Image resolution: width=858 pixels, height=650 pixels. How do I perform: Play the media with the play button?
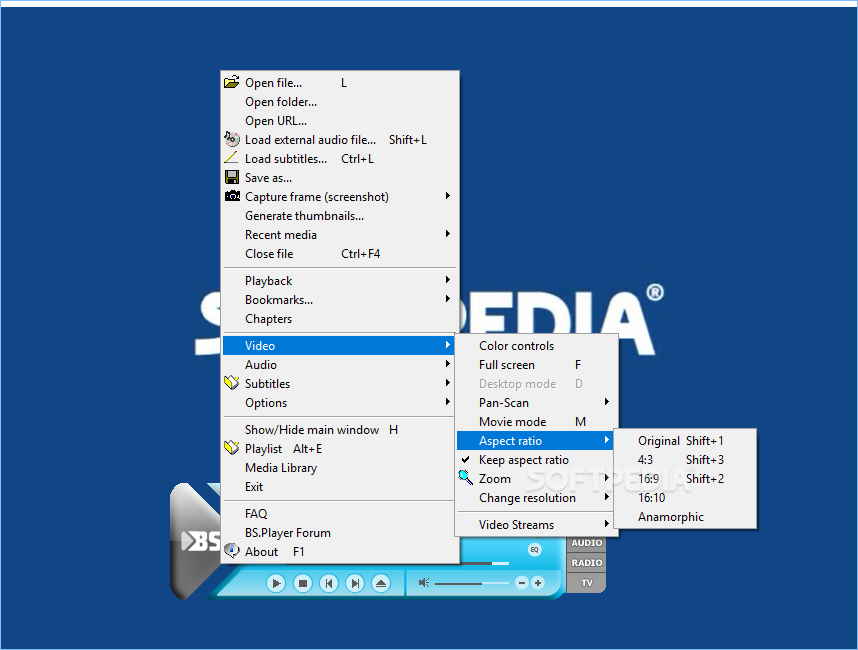[276, 583]
